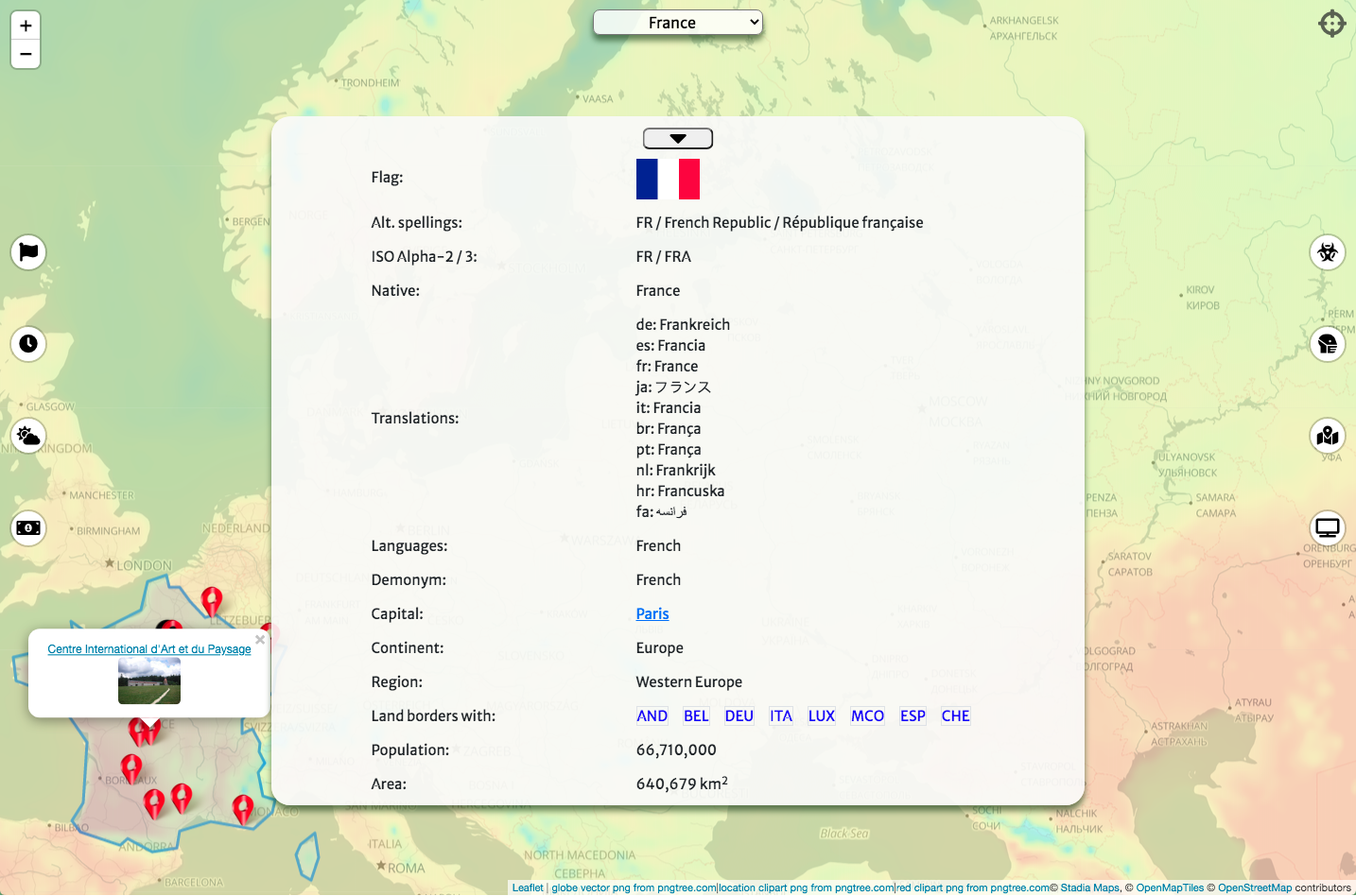This screenshot has width=1356, height=896.
Task: Open the currency money panel
Action: [x=28, y=527]
